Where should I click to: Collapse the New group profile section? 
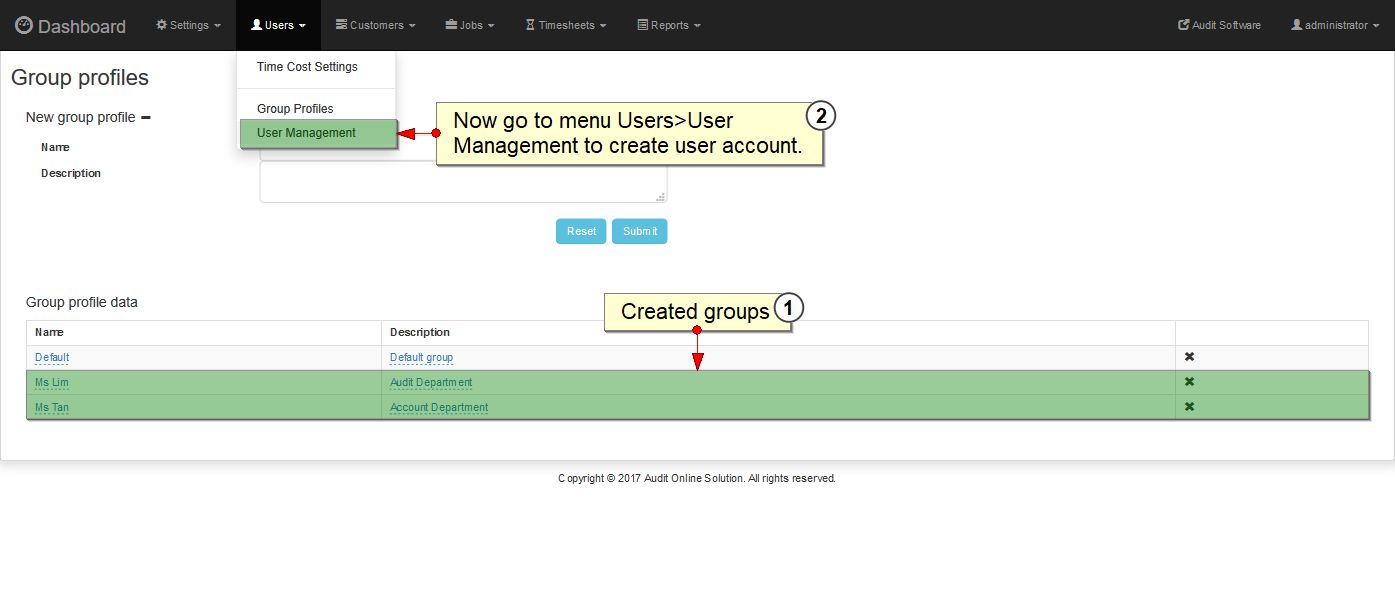tap(146, 117)
